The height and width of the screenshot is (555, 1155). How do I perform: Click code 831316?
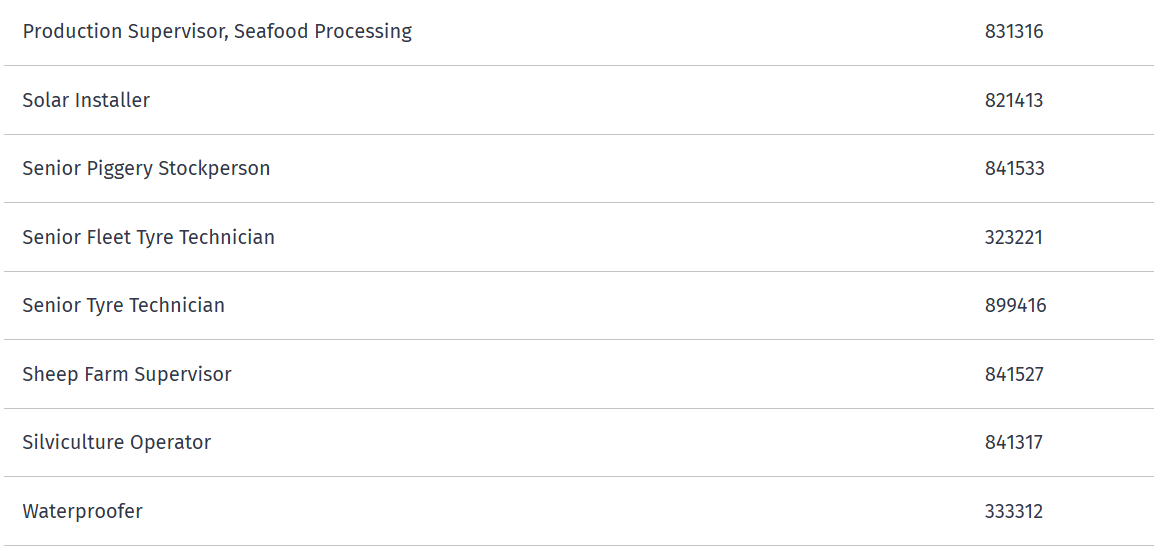(1014, 32)
